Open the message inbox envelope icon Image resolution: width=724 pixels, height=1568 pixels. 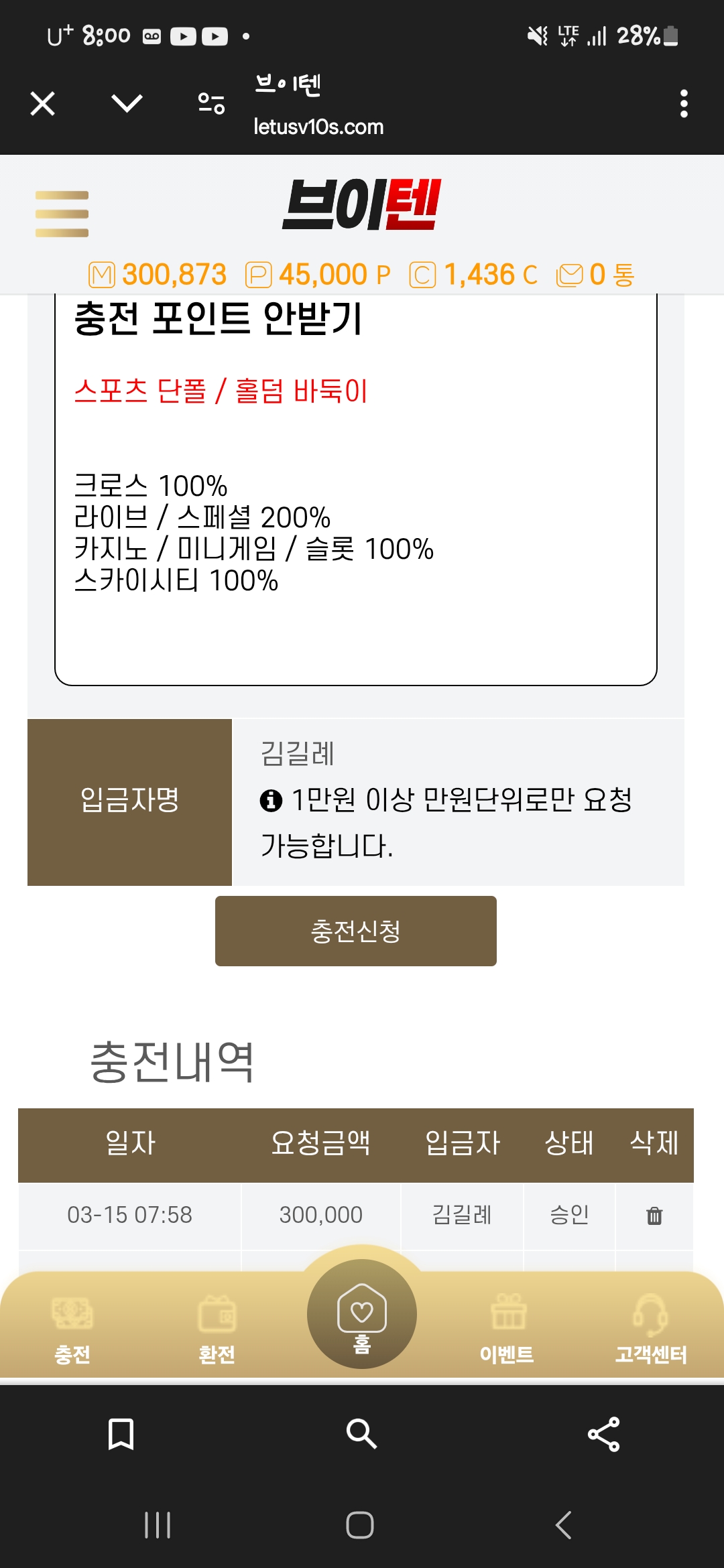coord(570,275)
